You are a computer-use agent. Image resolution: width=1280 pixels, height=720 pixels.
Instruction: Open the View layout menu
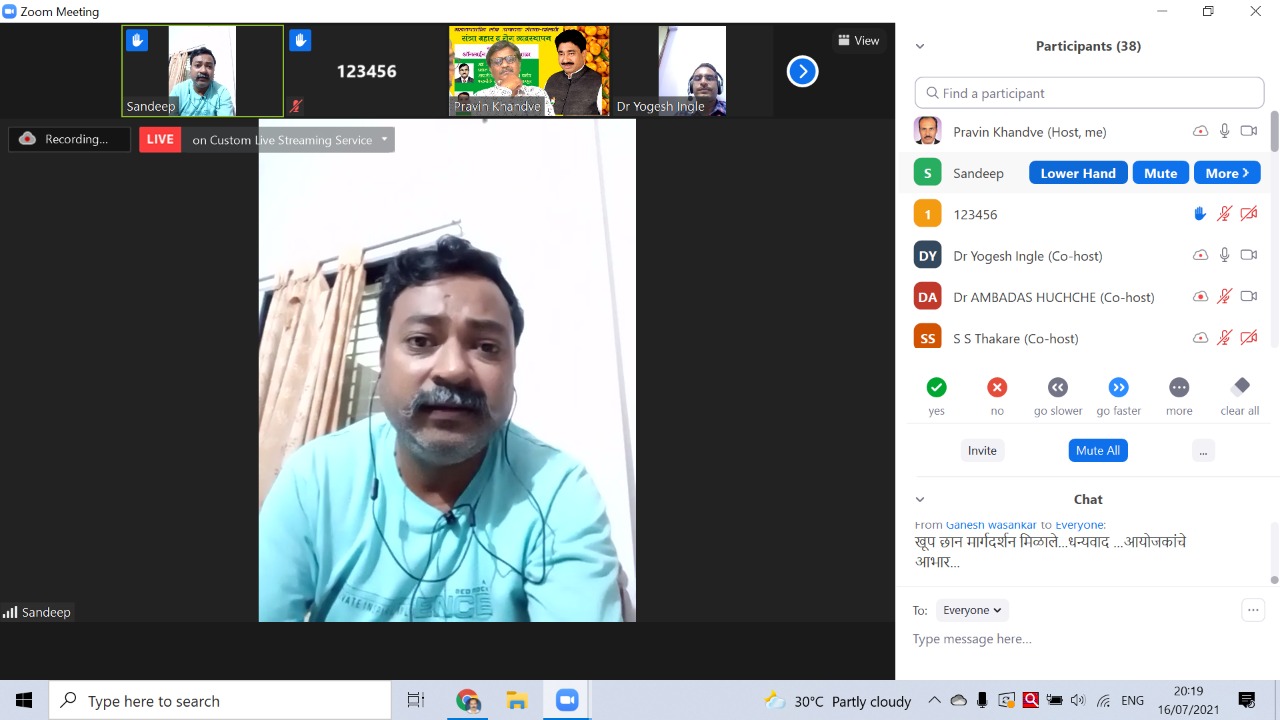click(859, 41)
